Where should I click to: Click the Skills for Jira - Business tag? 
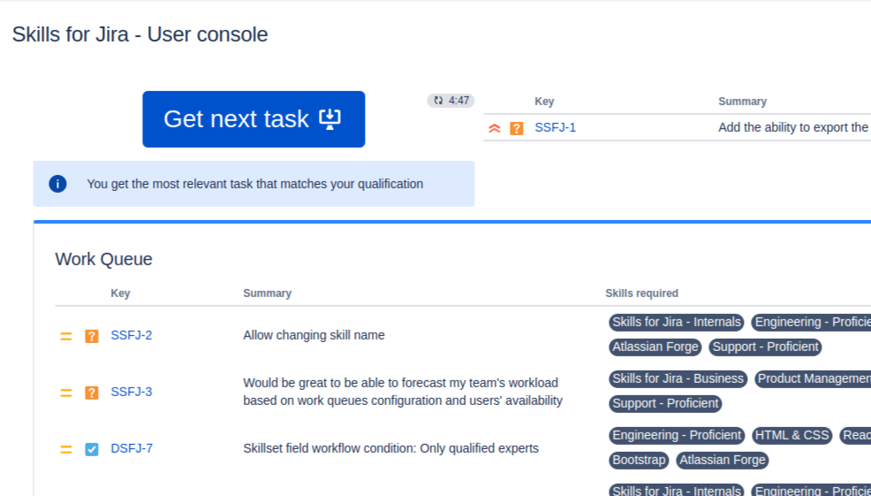pyautogui.click(x=678, y=379)
